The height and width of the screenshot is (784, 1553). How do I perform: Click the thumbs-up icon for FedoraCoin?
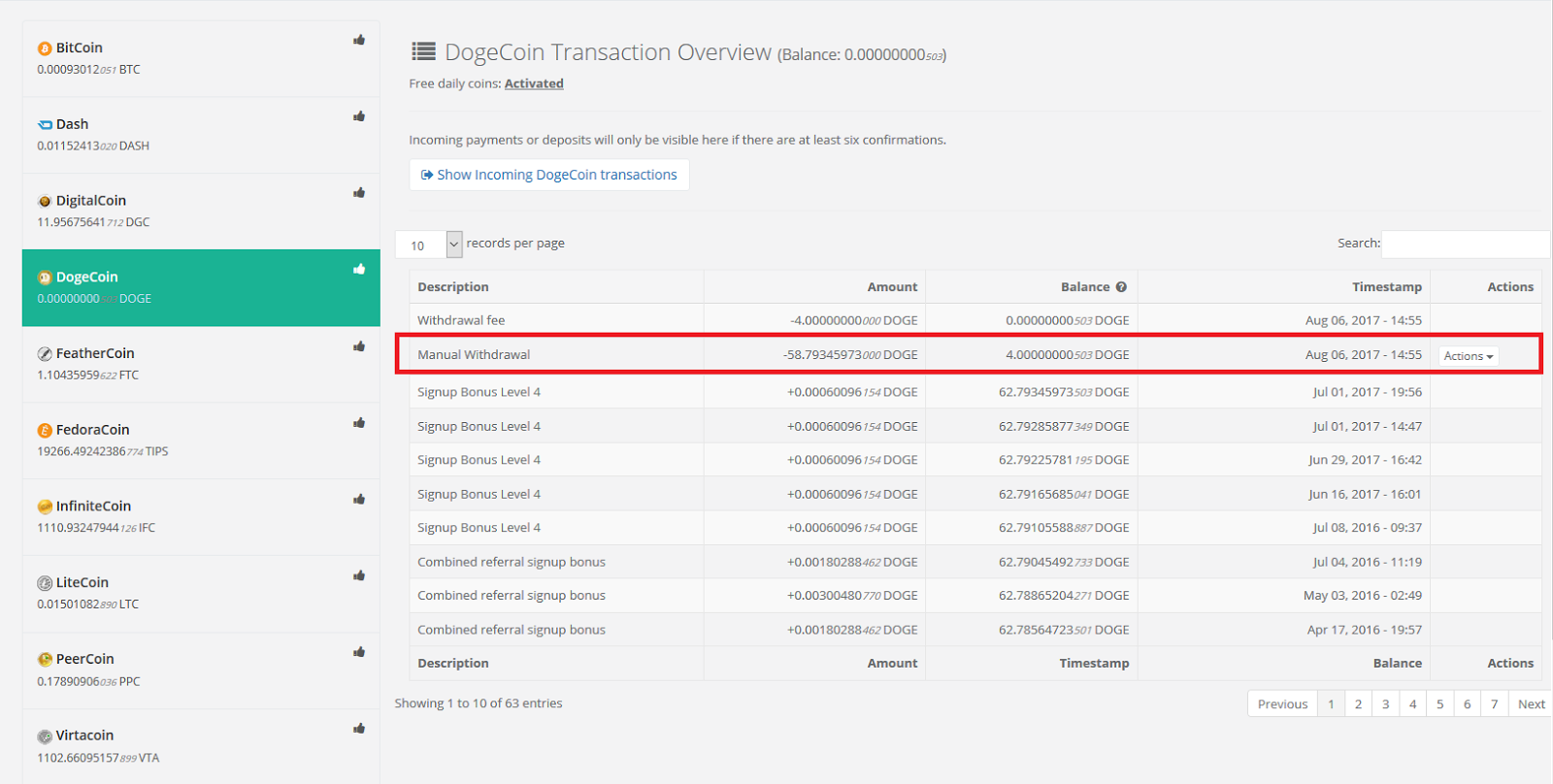[x=359, y=423]
